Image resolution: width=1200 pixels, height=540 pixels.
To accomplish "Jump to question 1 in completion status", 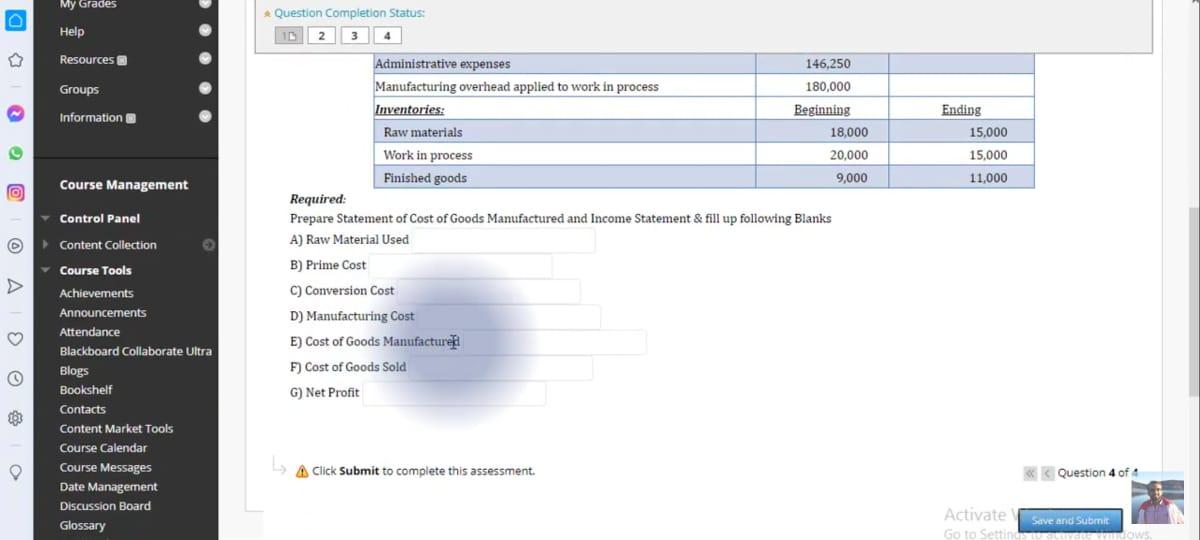I will [x=288, y=36].
